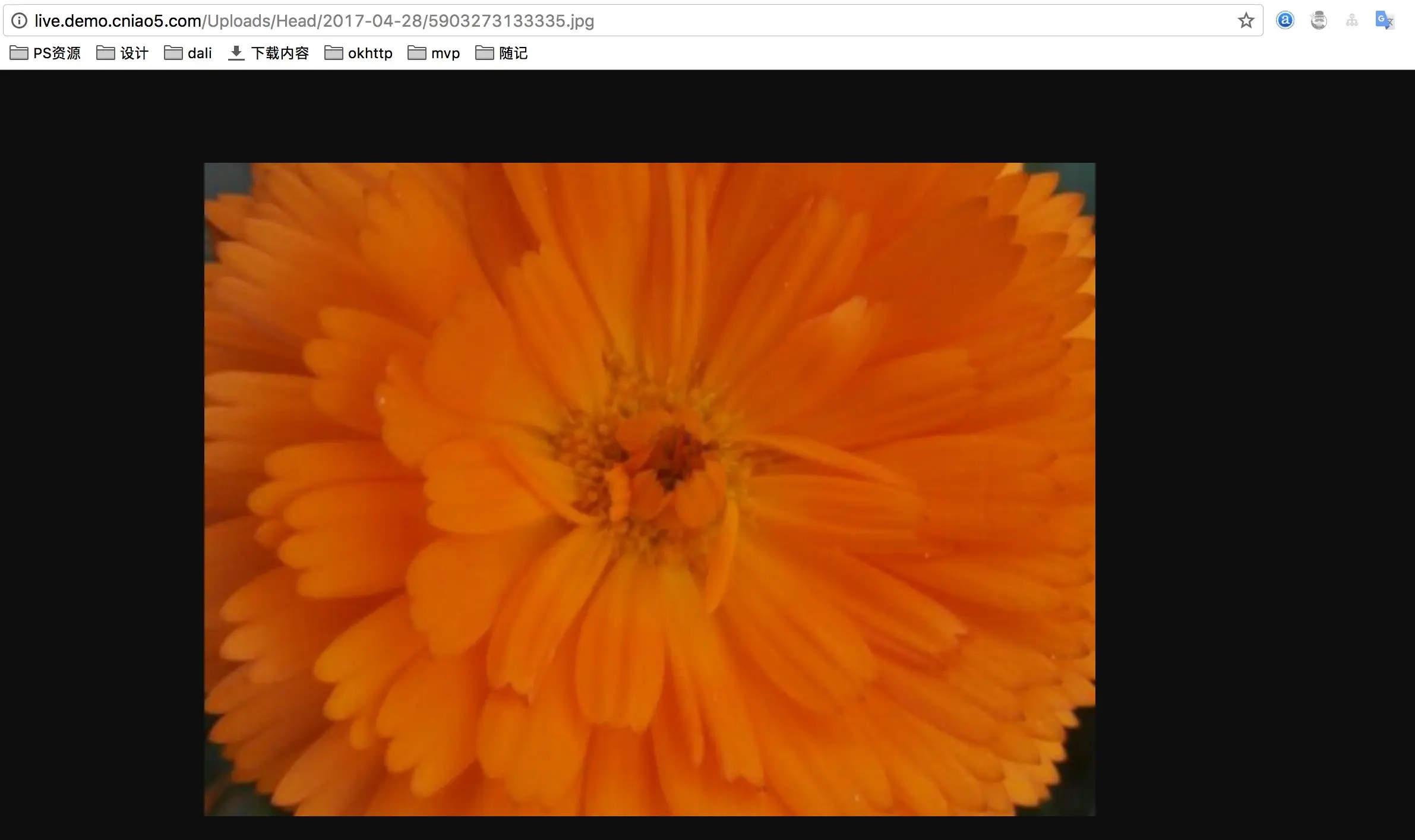Image resolution: width=1415 pixels, height=840 pixels.
Task: Click the black area right of image
Action: pyautogui.click(x=1253, y=451)
